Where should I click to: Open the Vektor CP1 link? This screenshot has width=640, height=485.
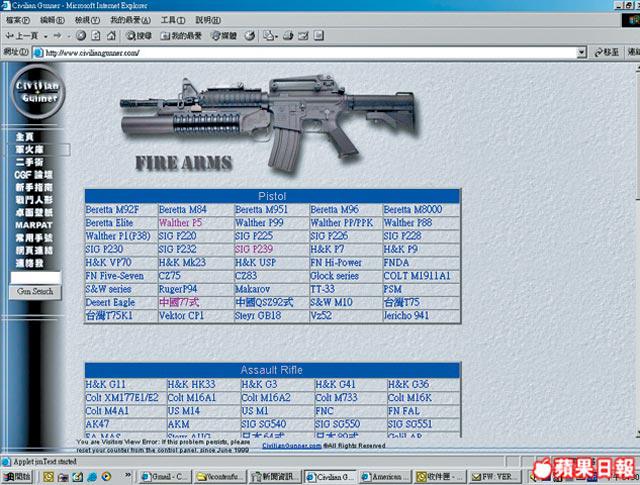point(181,316)
